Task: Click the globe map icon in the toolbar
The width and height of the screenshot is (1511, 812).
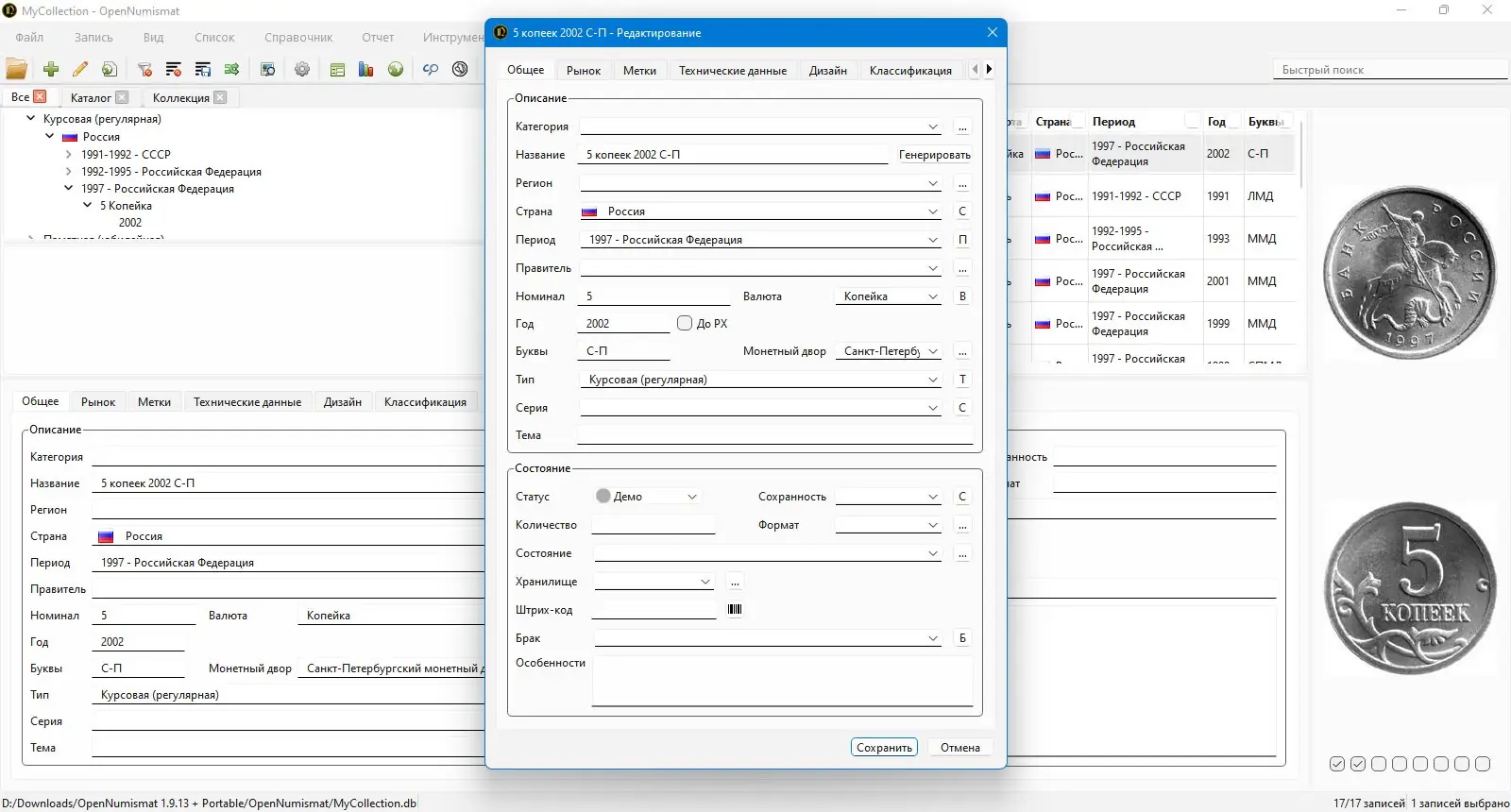Action: coord(396,69)
